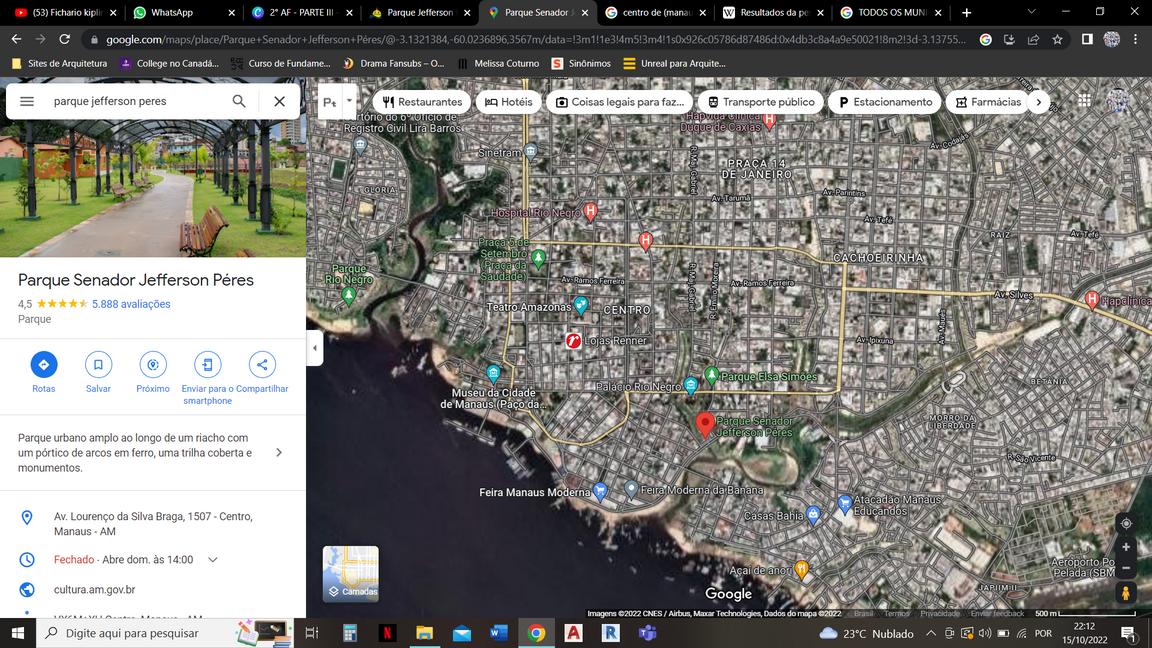Click the Teatro Amazonas map marker
1152x648 pixels.
[x=580, y=305]
